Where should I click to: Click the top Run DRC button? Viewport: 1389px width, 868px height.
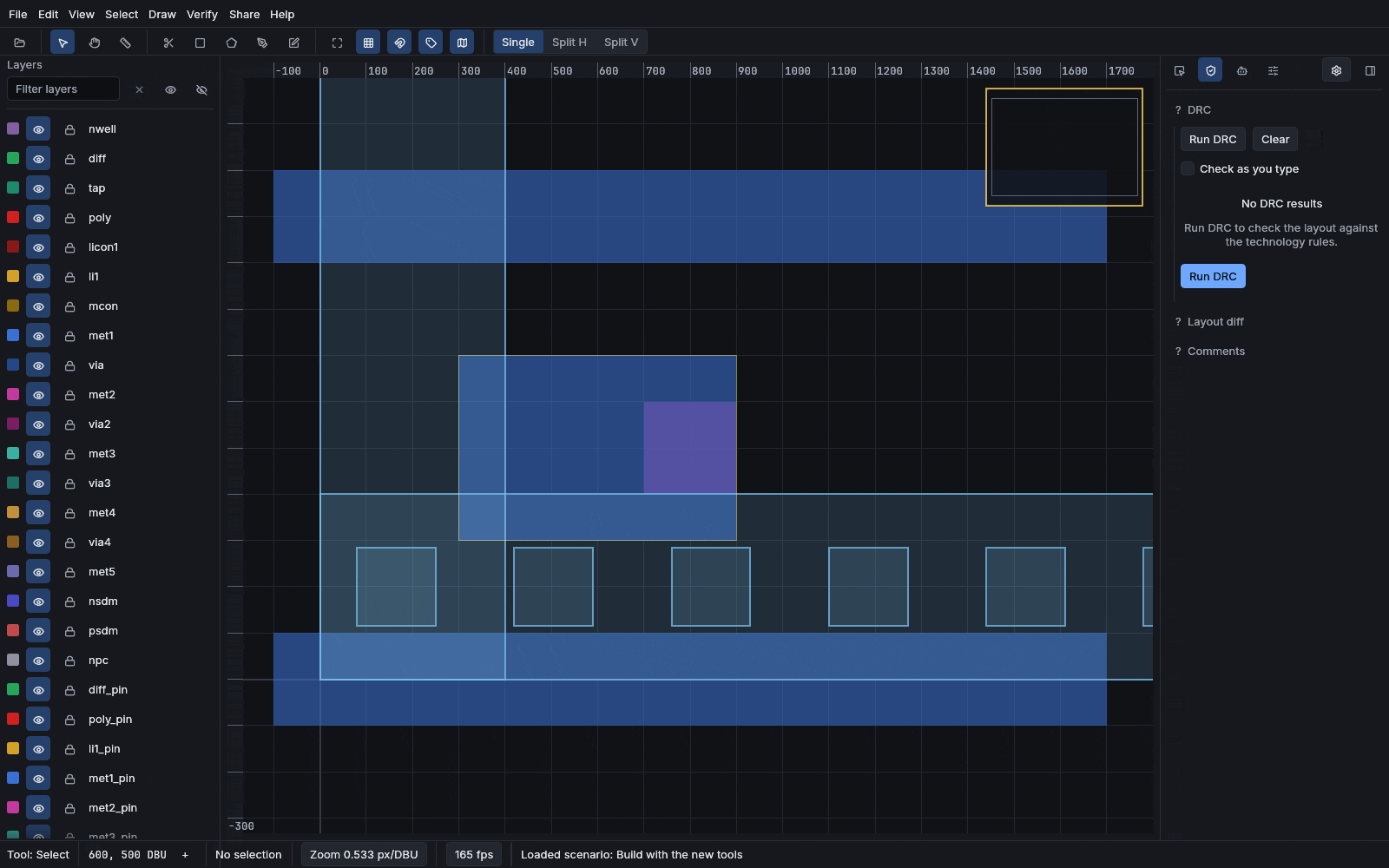[x=1213, y=139]
